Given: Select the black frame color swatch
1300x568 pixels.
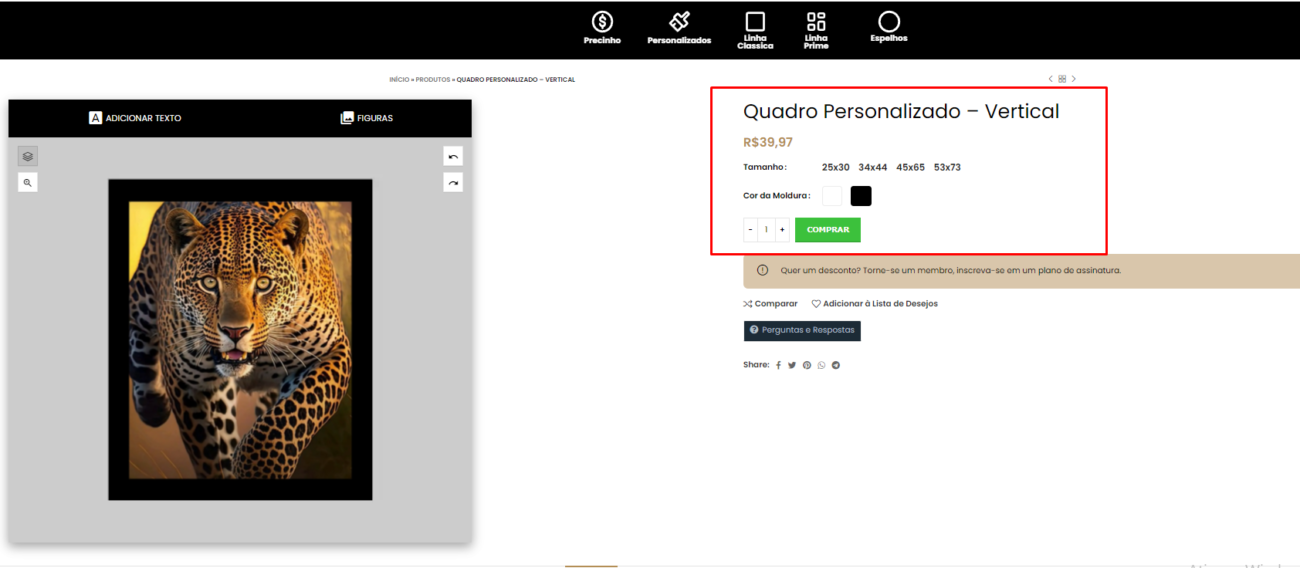Looking at the screenshot, I should 861,196.
